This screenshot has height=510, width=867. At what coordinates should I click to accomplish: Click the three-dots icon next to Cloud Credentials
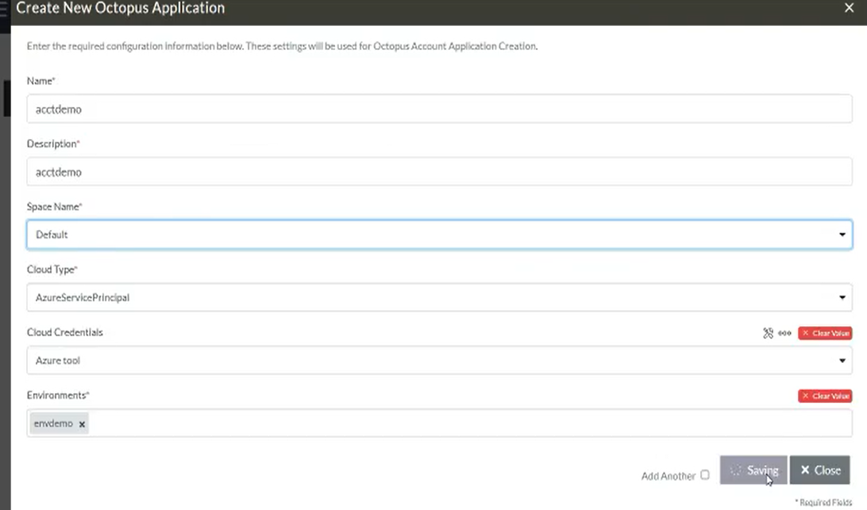(x=785, y=333)
